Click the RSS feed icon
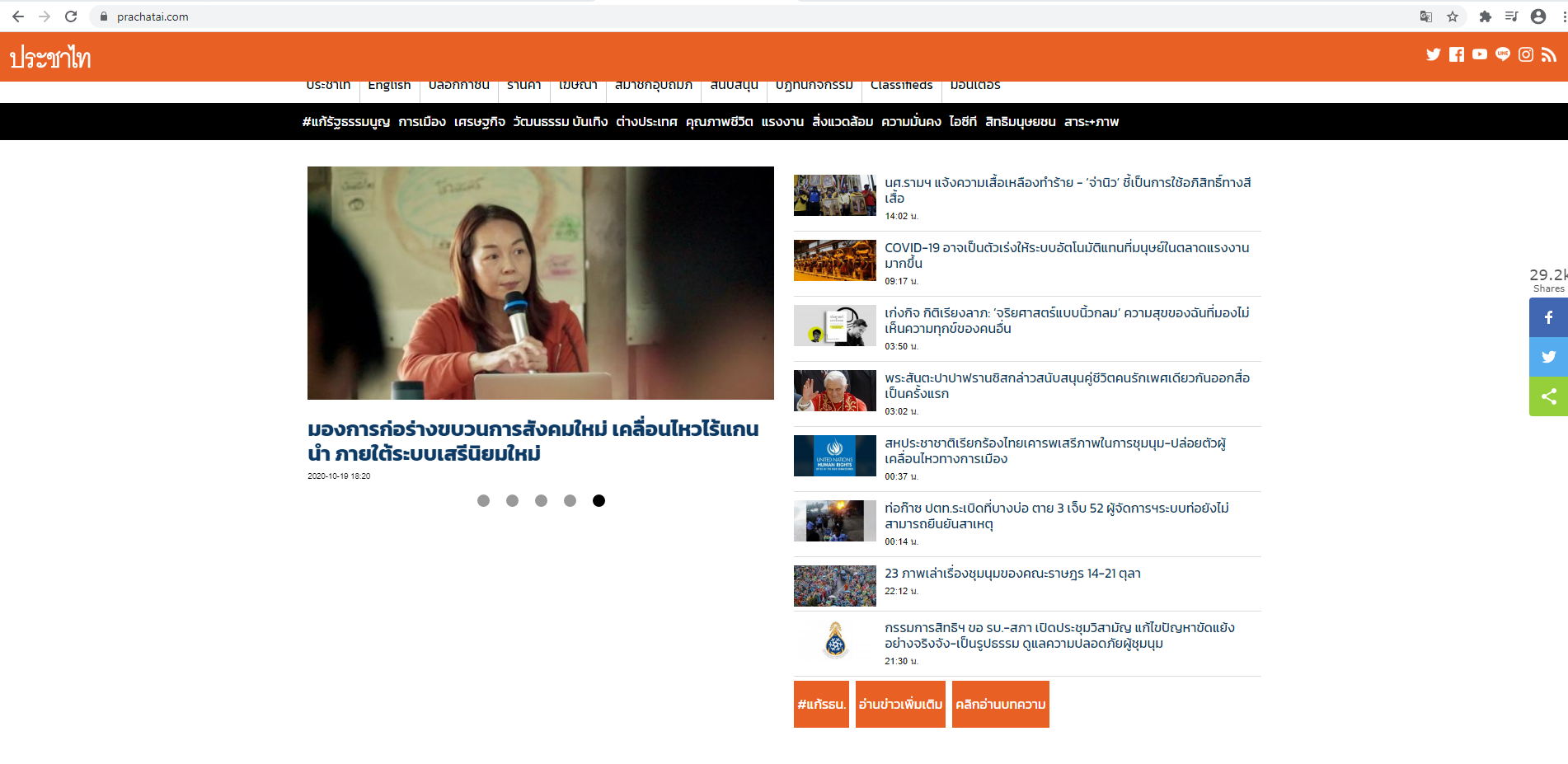This screenshot has height=764, width=1568. click(1549, 54)
